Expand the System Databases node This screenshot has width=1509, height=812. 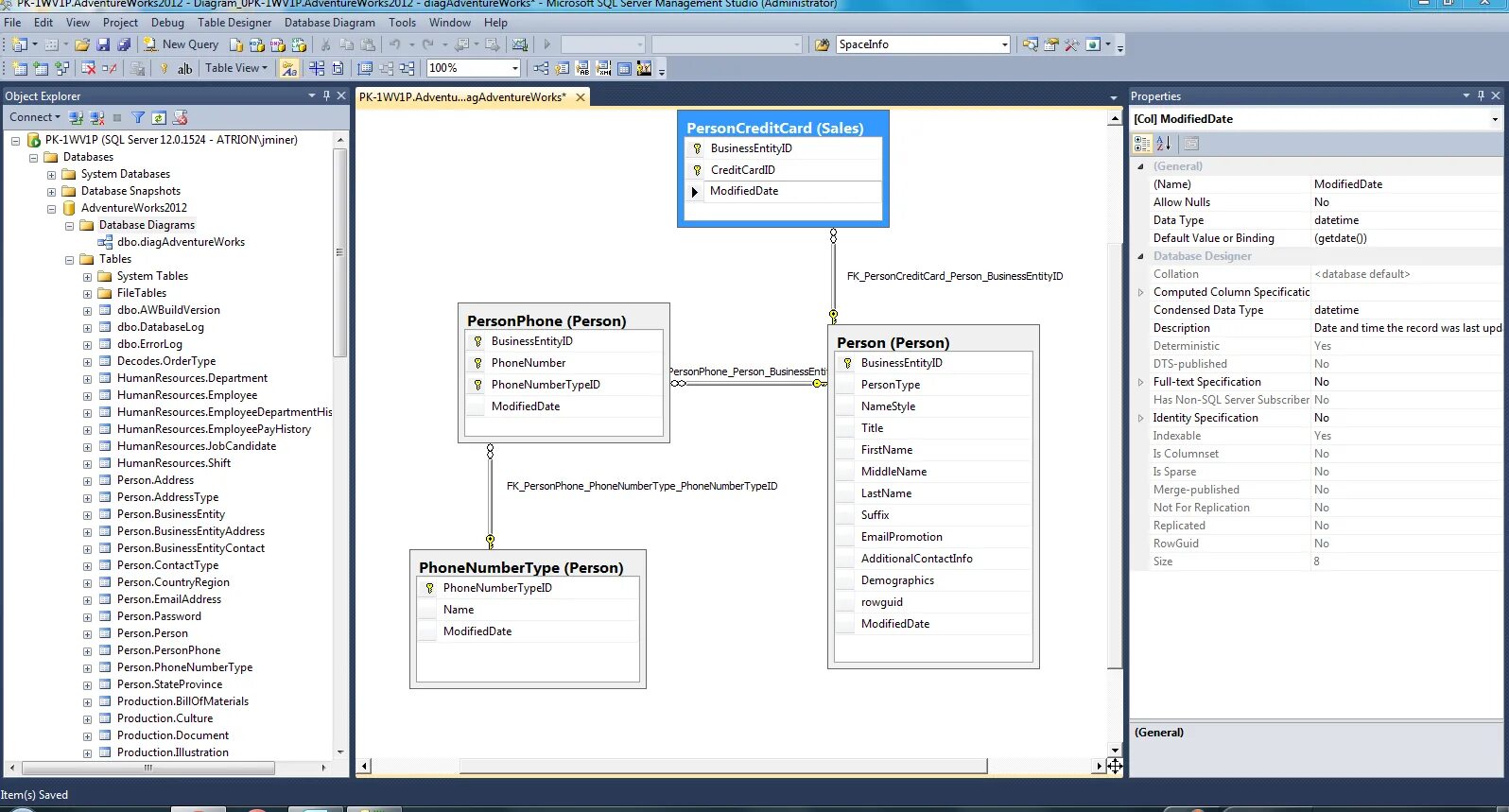(52, 174)
